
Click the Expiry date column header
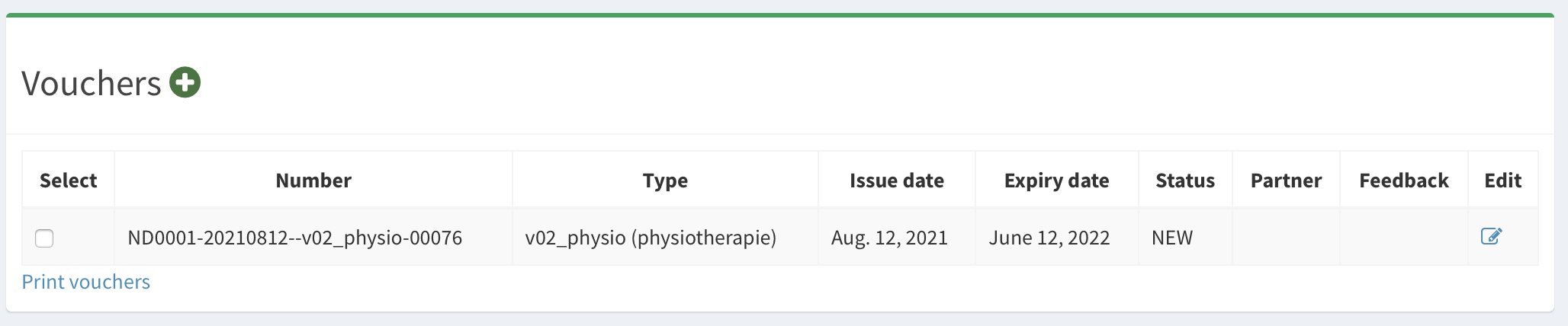point(1056,181)
